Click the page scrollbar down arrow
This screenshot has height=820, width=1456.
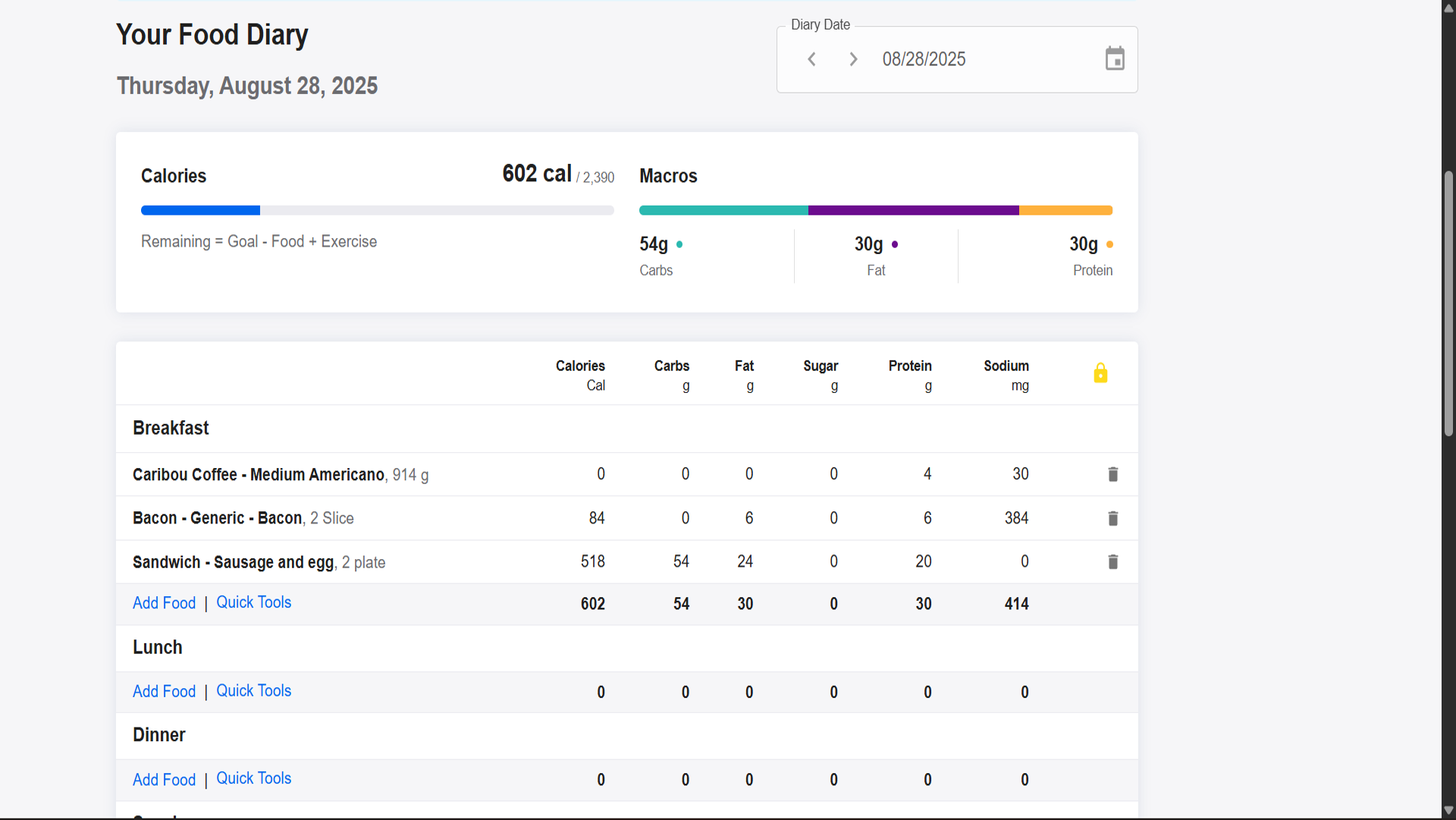(x=1448, y=811)
